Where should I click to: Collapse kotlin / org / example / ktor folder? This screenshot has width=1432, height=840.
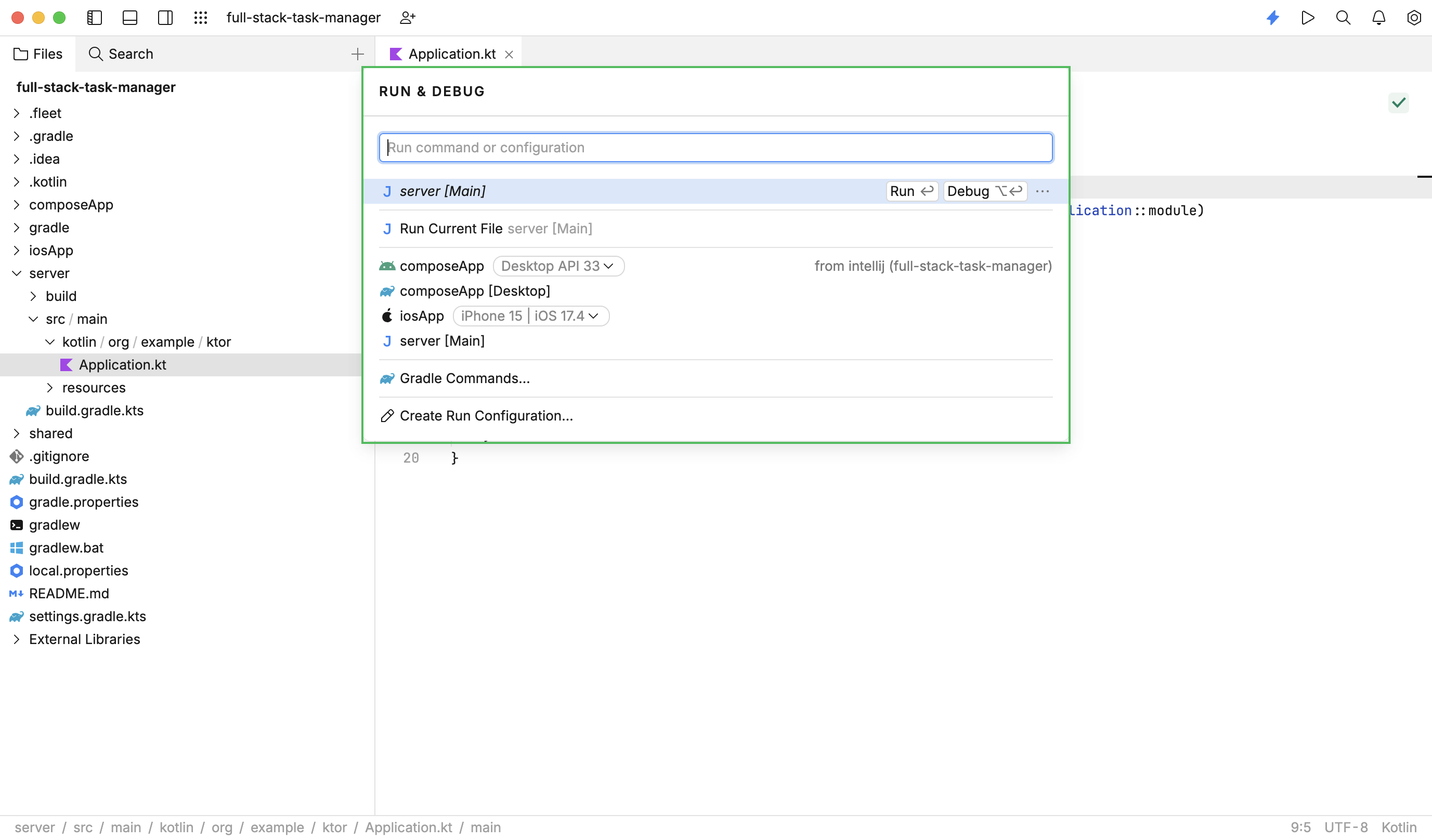(x=49, y=342)
